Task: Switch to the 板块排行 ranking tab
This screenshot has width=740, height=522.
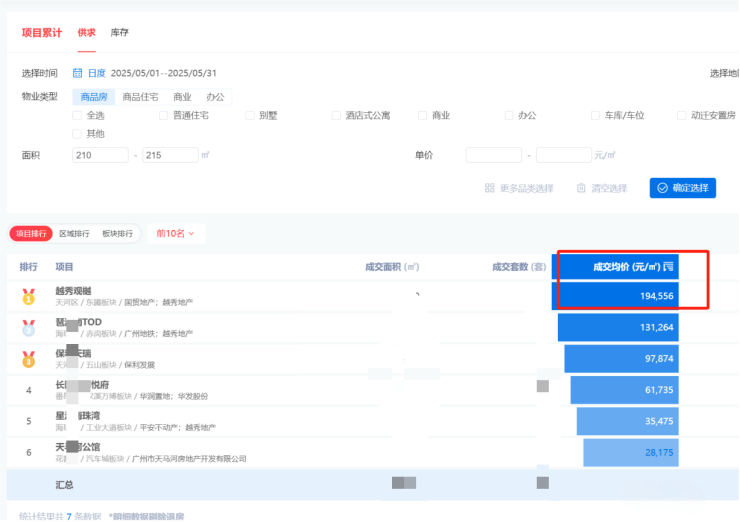Action: click(x=117, y=233)
